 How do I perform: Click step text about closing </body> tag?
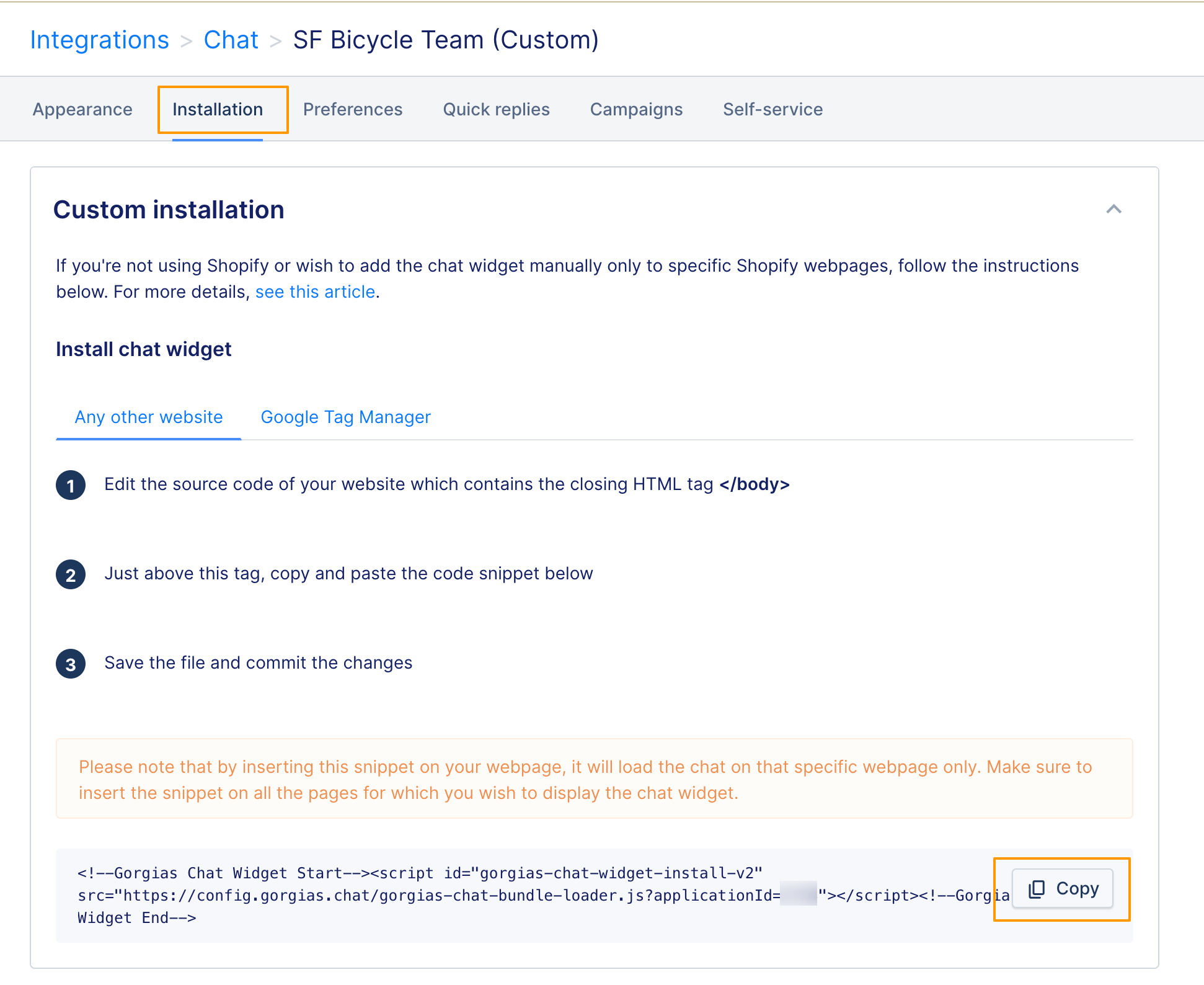[x=446, y=484]
